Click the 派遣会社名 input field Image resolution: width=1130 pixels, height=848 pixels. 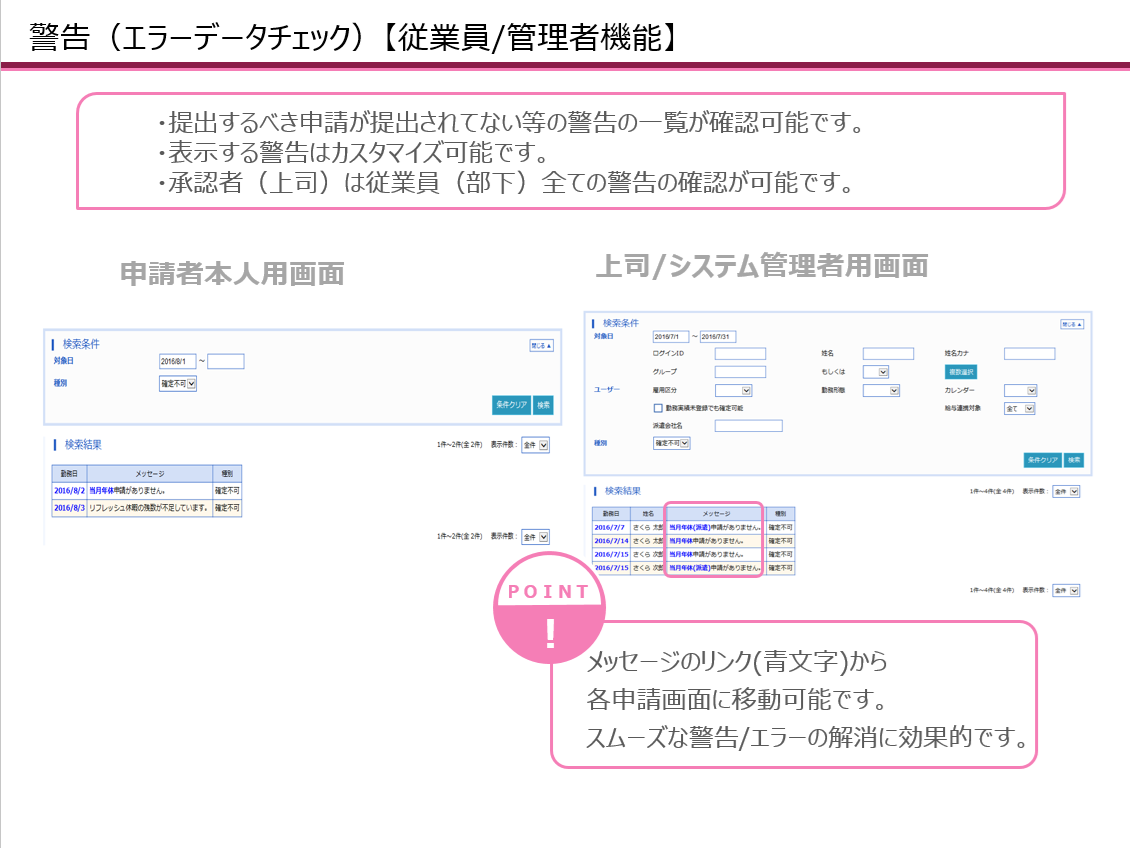748,425
